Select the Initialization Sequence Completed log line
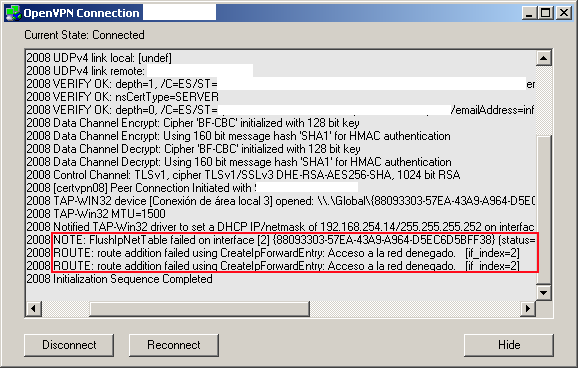This screenshot has width=578, height=368. (119, 279)
